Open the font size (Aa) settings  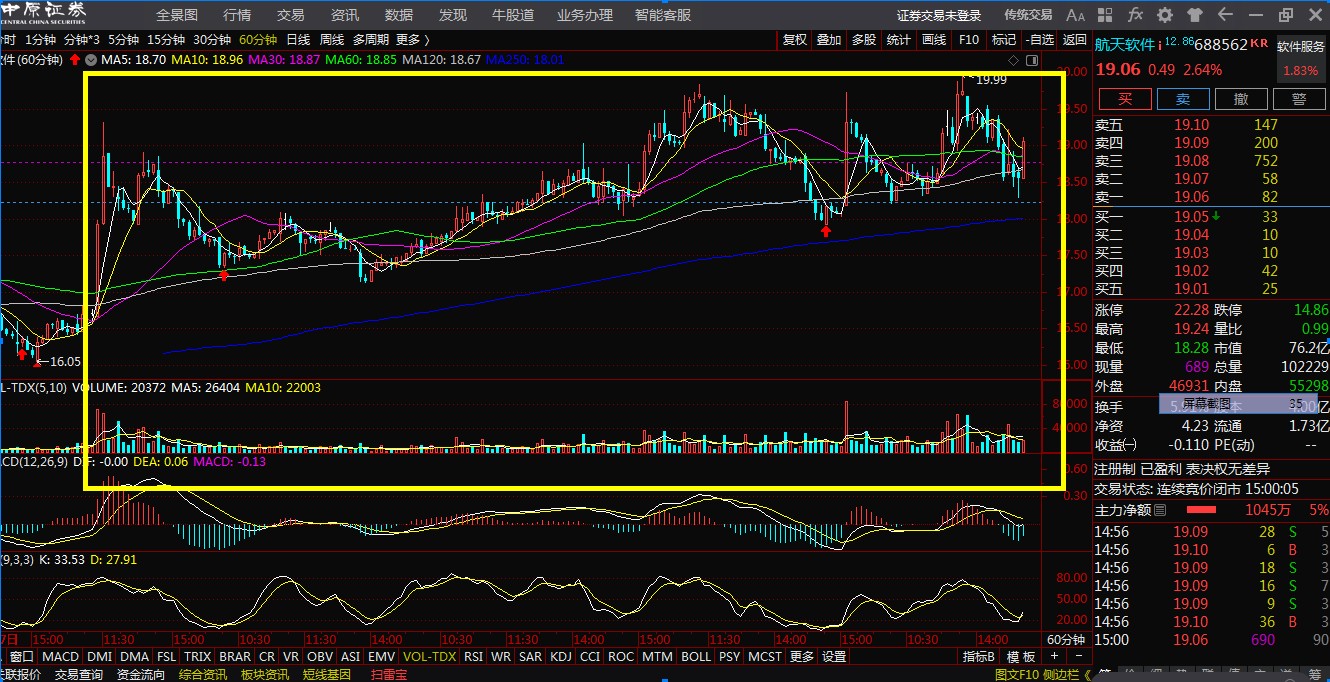point(1076,15)
